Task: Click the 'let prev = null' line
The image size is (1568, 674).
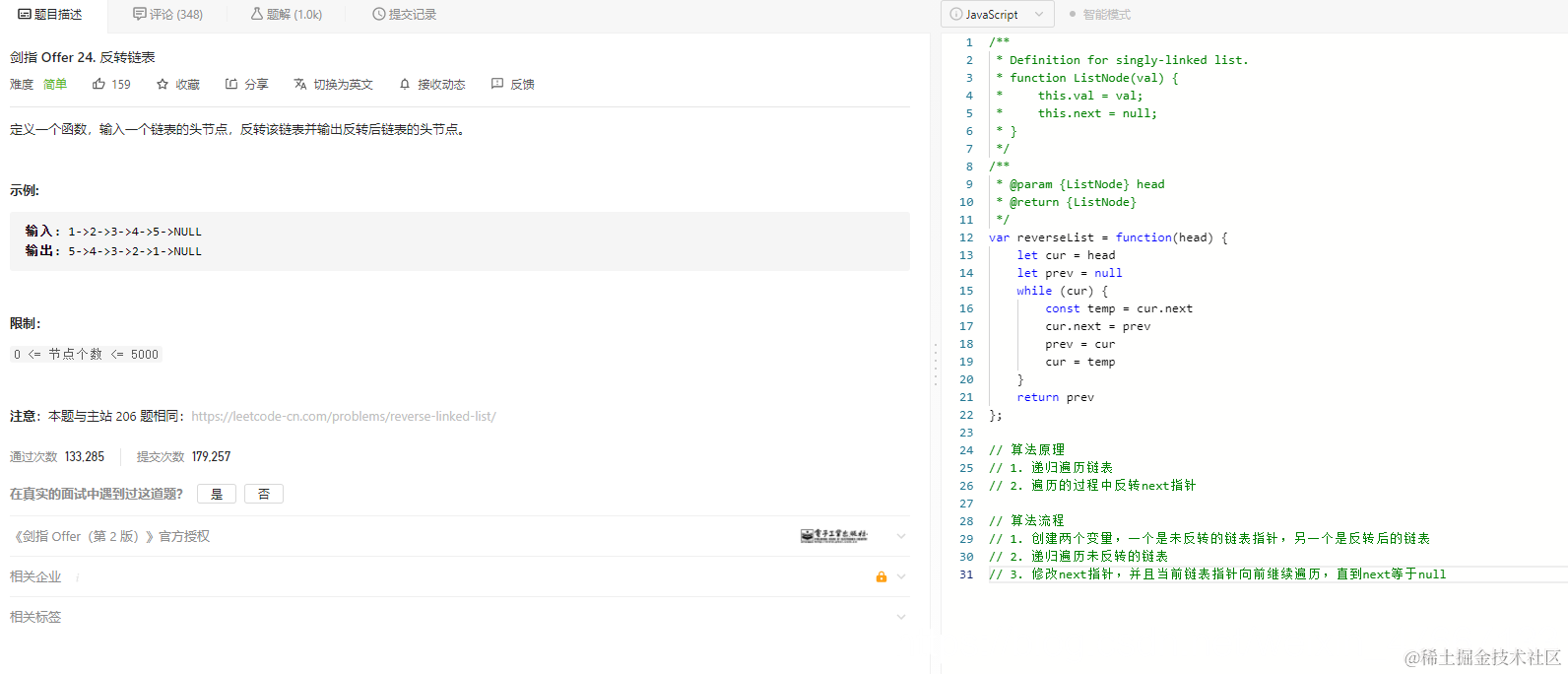Action: [1070, 273]
